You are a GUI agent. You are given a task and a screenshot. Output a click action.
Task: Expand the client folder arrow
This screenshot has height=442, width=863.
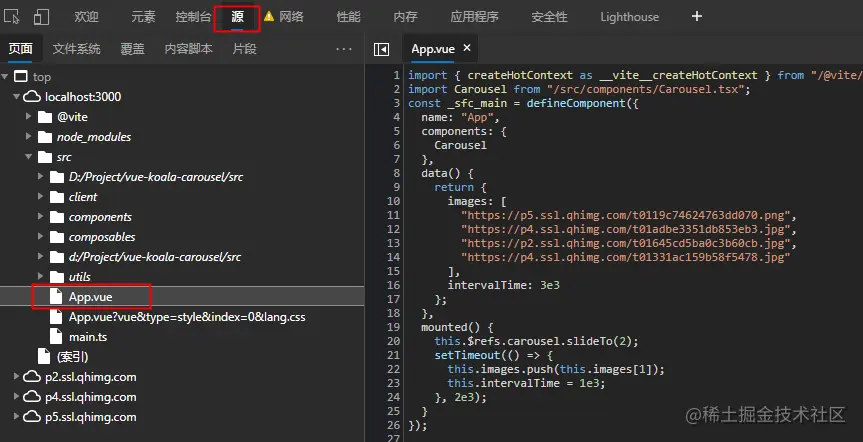click(x=40, y=197)
